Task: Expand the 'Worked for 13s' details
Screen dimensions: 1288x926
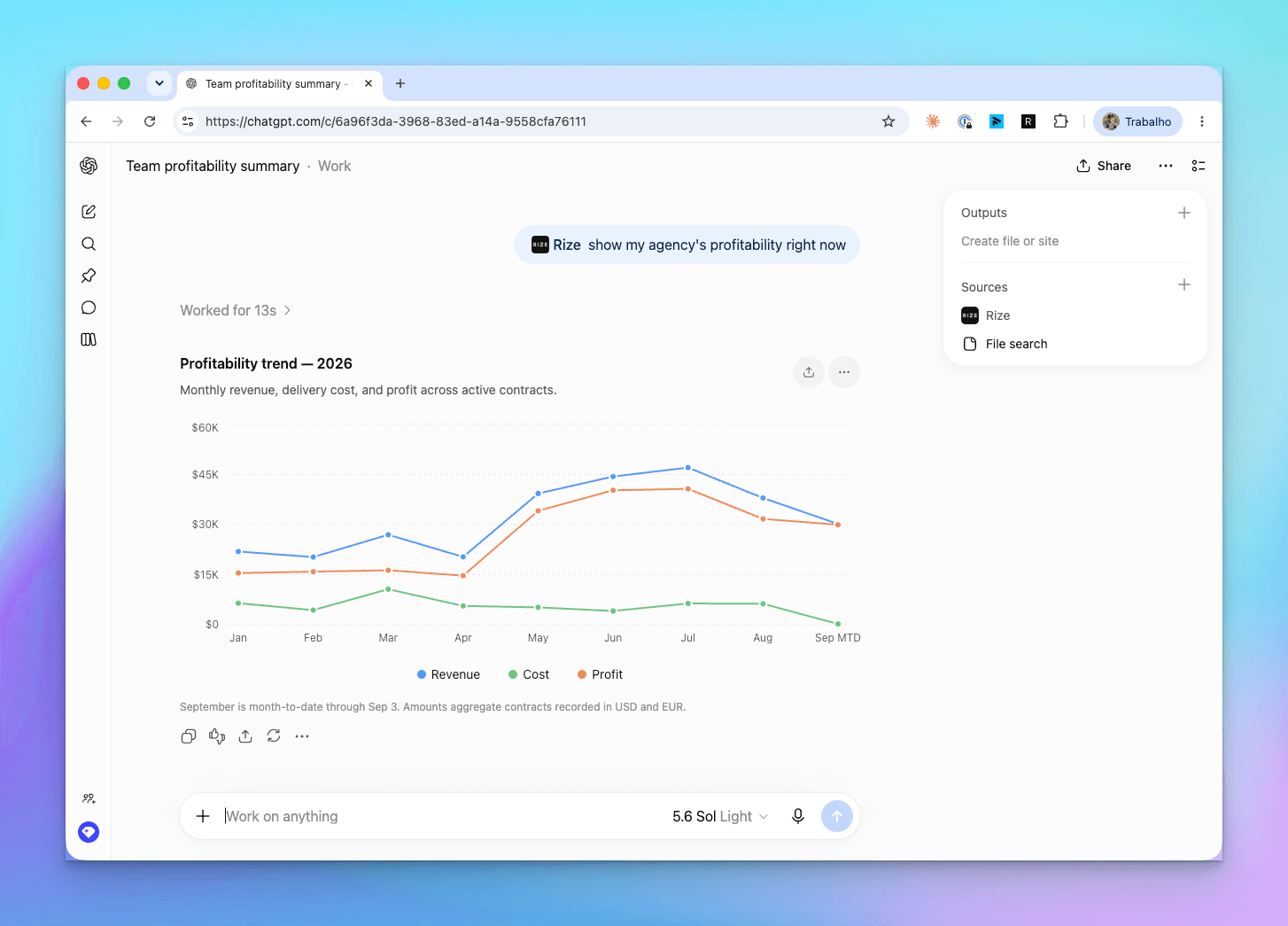Action: pos(236,310)
